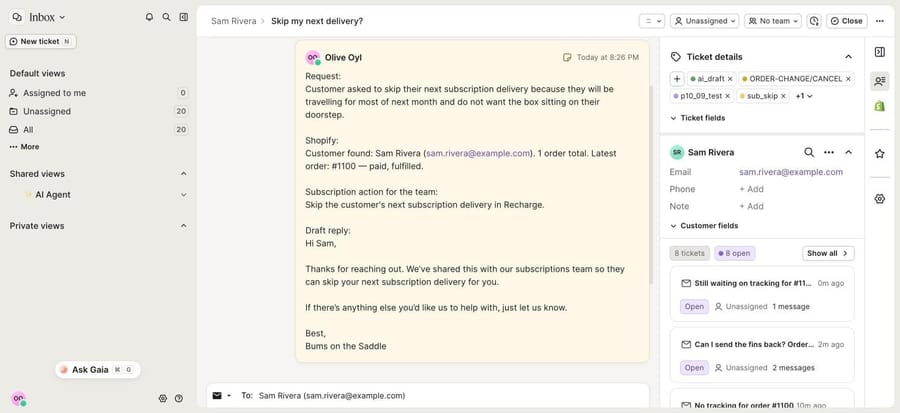The width and height of the screenshot is (900, 413).
Task: Collapse Private views section
Action: pos(184,226)
